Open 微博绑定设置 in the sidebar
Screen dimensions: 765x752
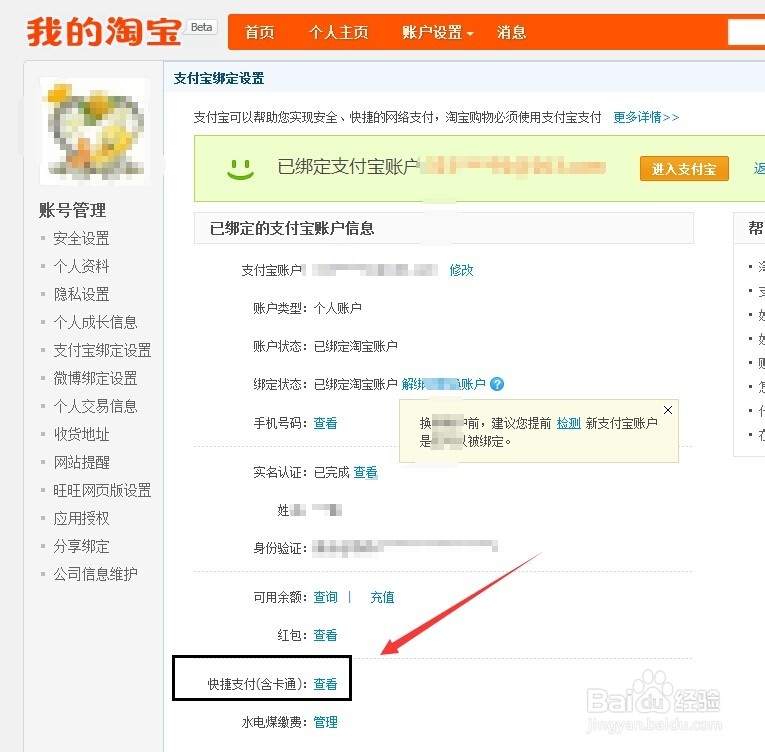(95, 378)
